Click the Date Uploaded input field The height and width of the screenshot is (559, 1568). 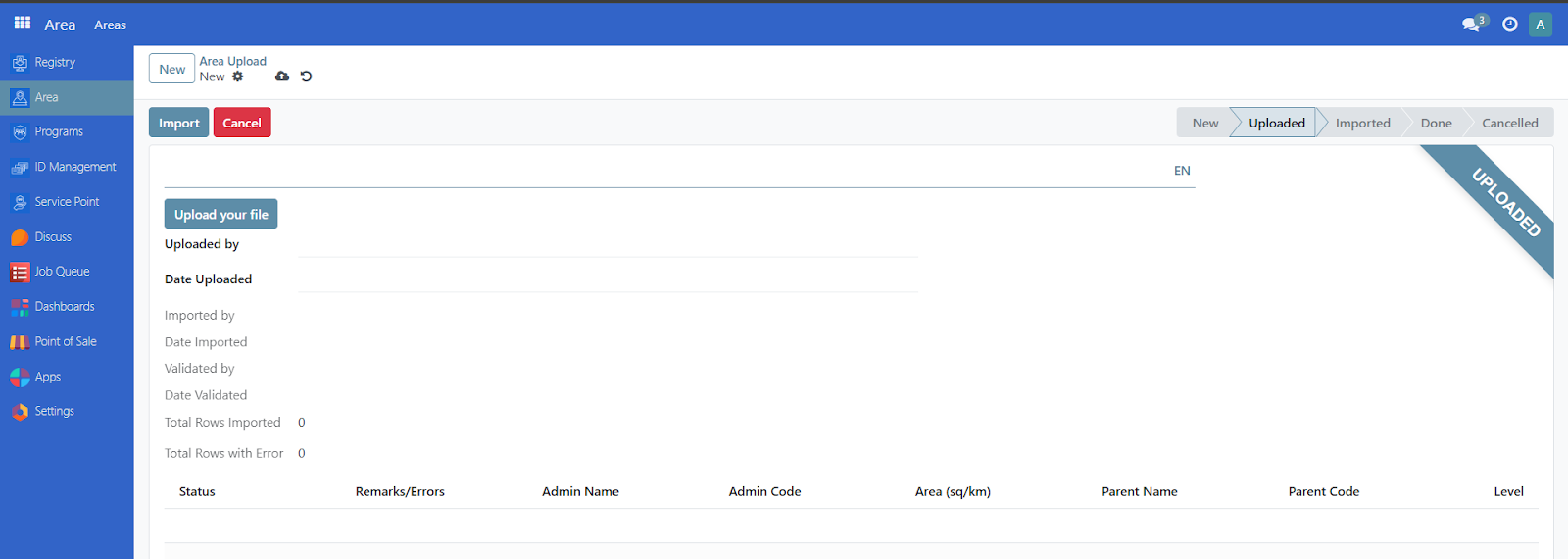click(x=608, y=279)
